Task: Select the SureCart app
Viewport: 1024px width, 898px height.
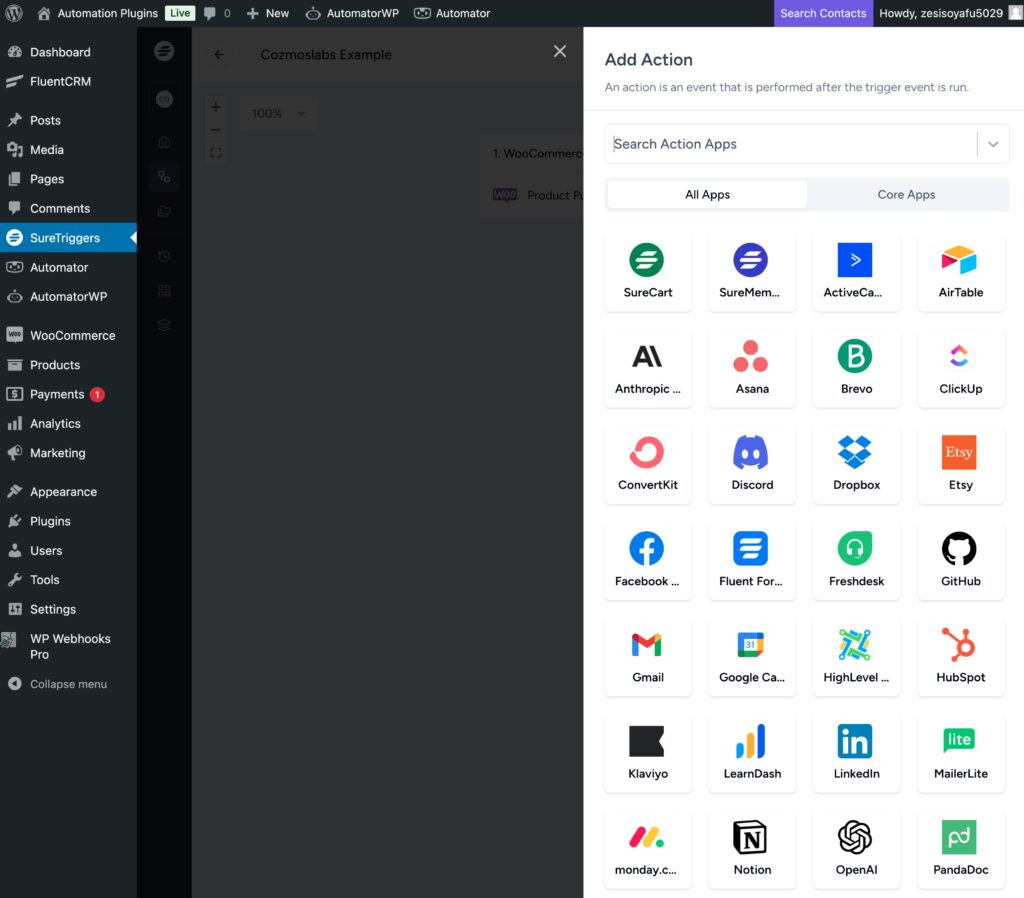Action: click(x=647, y=272)
